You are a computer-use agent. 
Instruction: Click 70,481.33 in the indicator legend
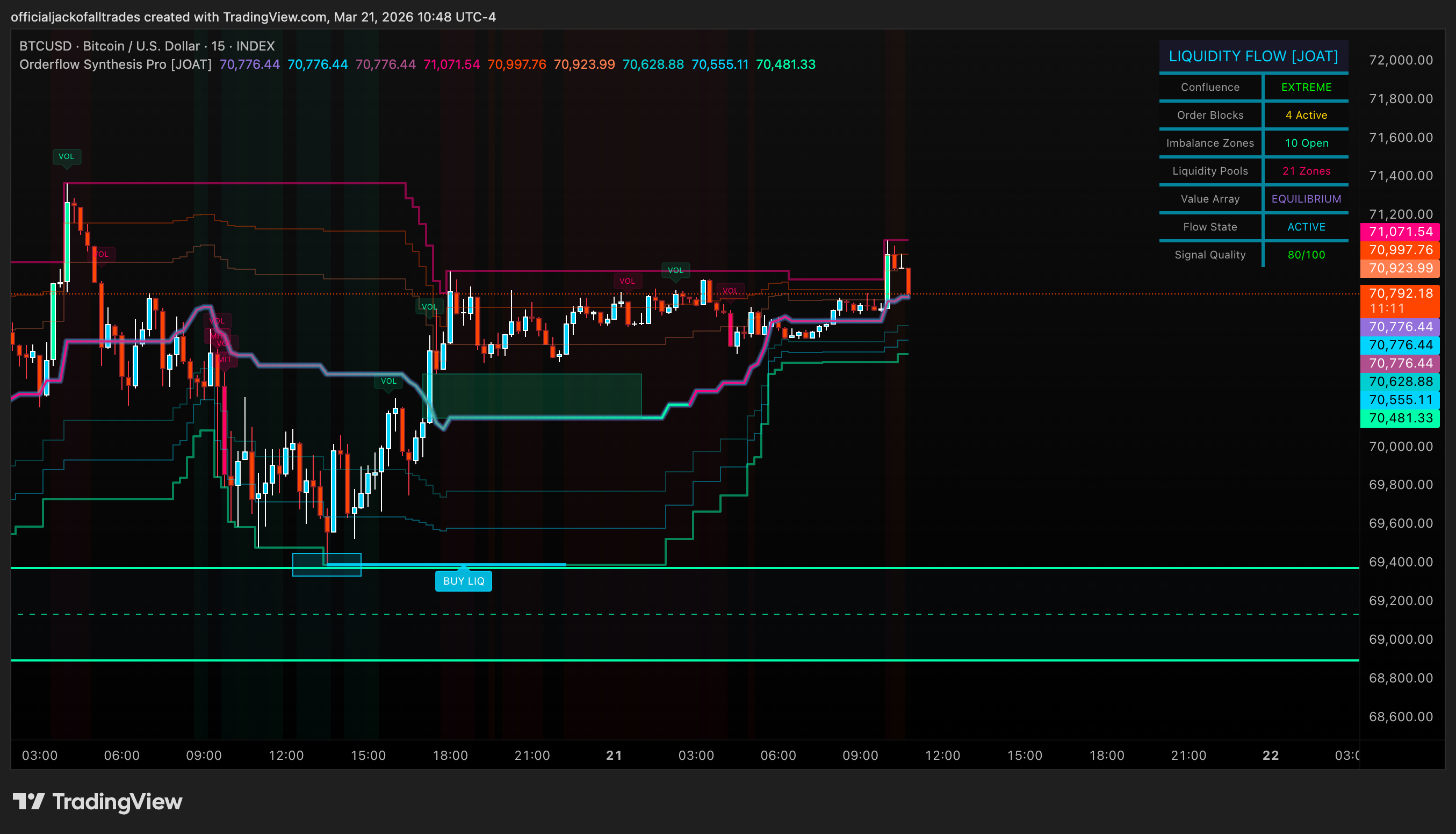coord(785,64)
